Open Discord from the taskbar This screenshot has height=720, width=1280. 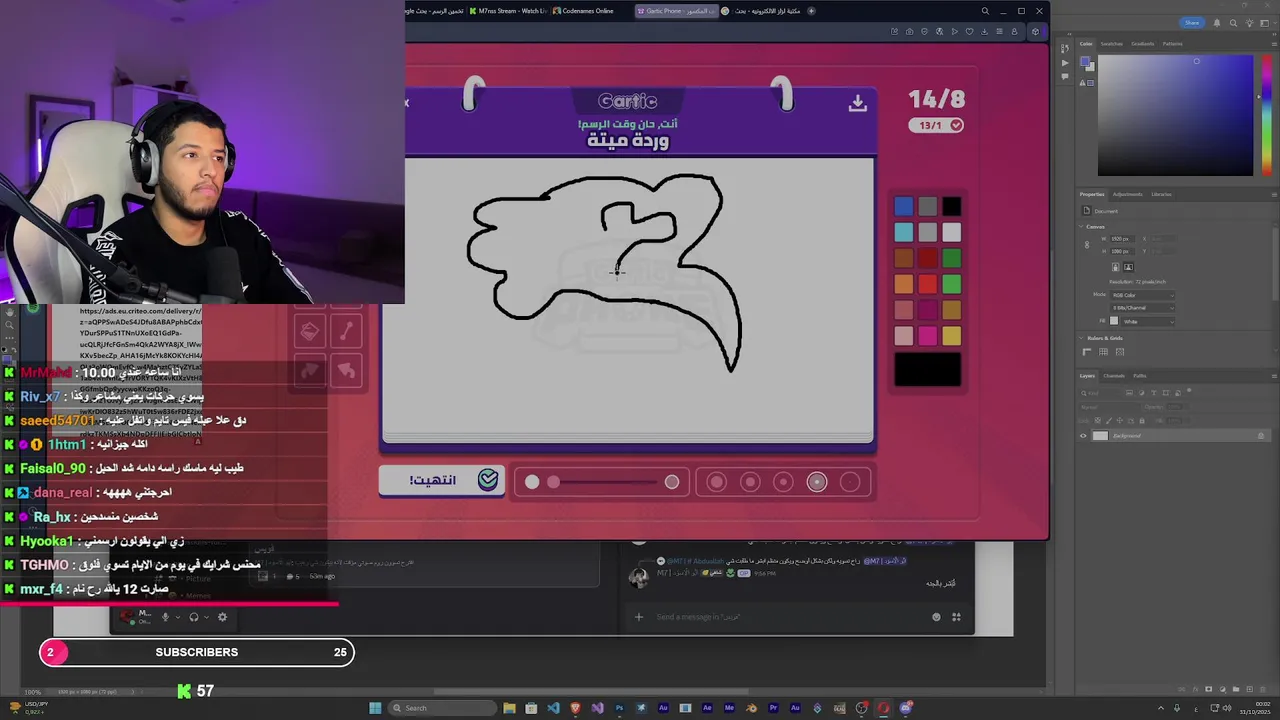point(905,708)
